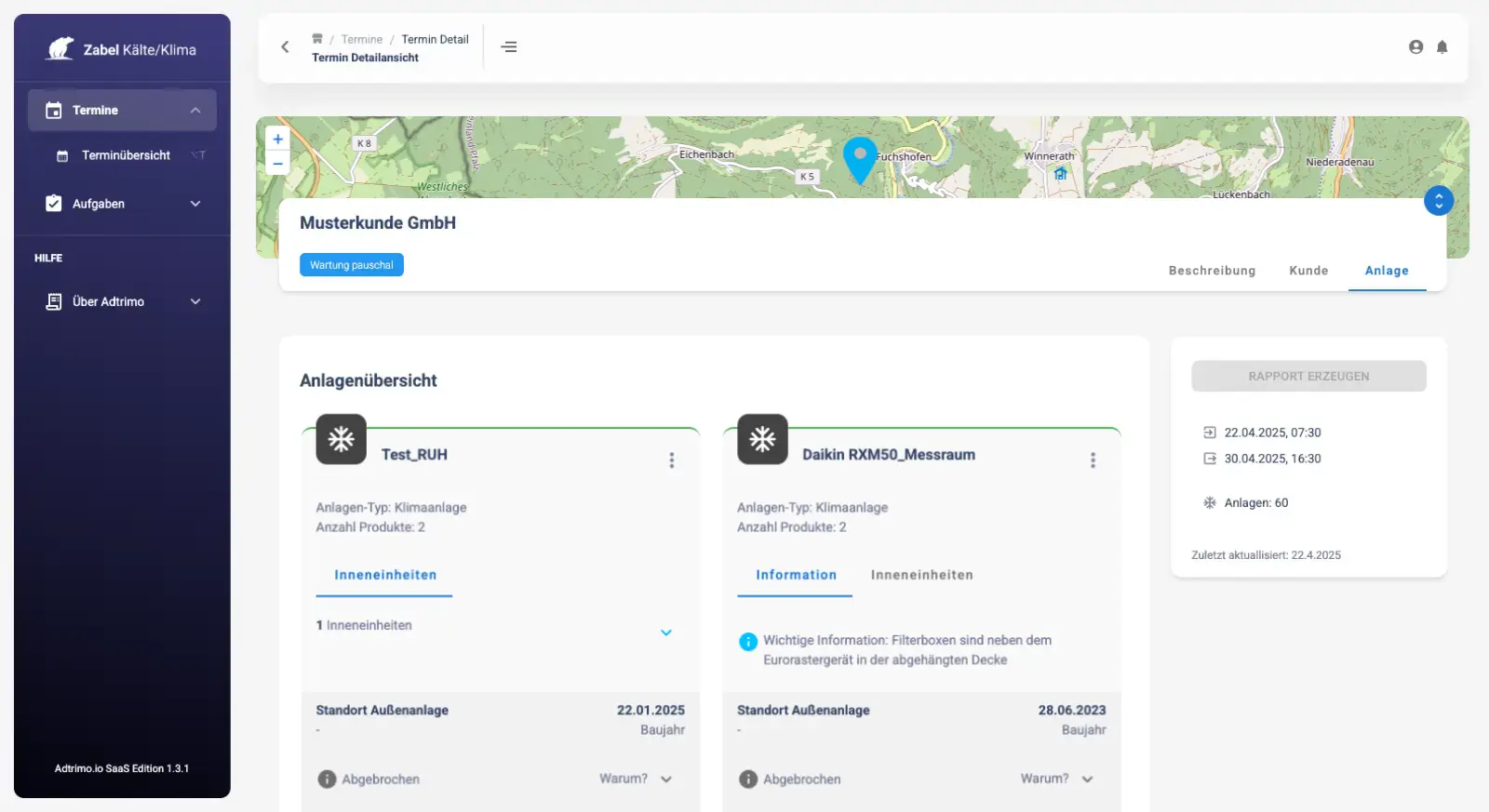Click date 22.01.2025 in Test_RUH card
Screen dimensions: 1489x812
651,710
